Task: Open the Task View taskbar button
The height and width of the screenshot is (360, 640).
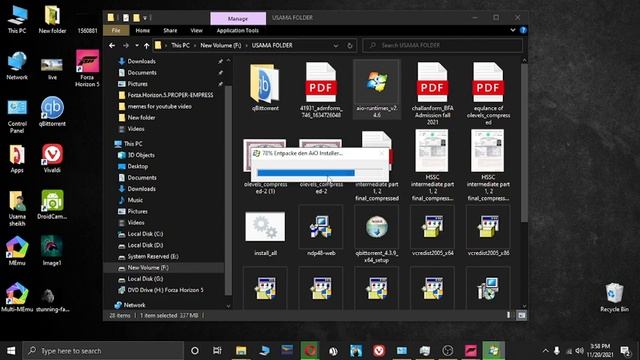Action: [217, 351]
